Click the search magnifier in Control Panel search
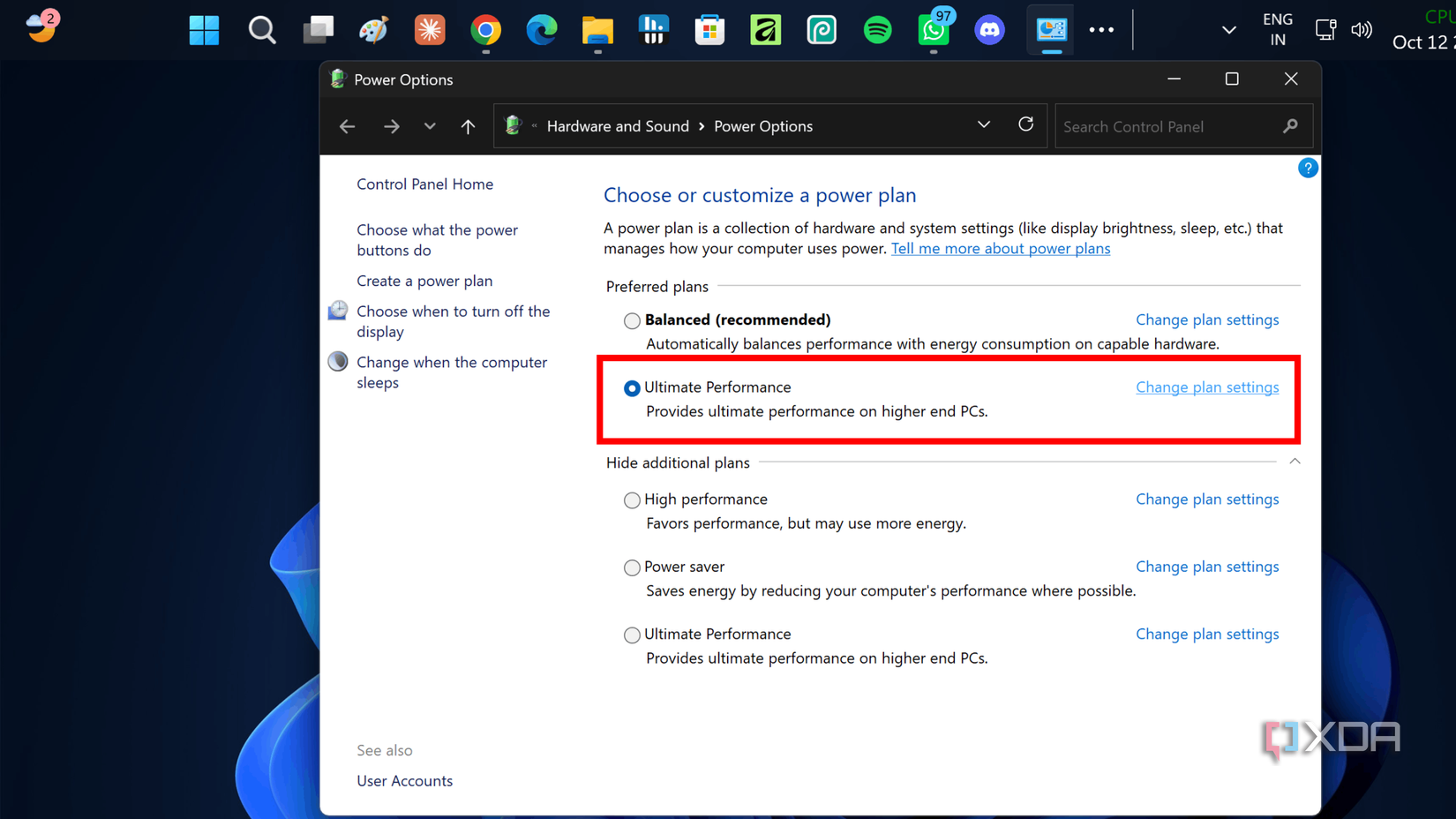The height and width of the screenshot is (819, 1456). [1291, 126]
